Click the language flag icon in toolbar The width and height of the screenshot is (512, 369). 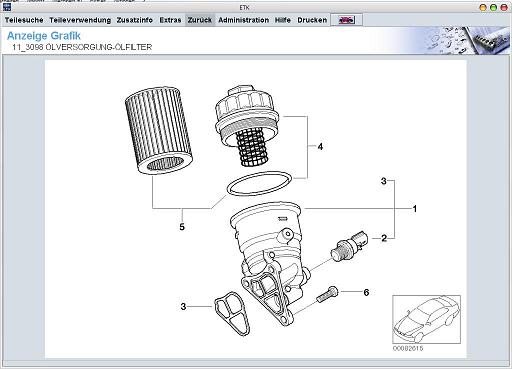(x=346, y=20)
